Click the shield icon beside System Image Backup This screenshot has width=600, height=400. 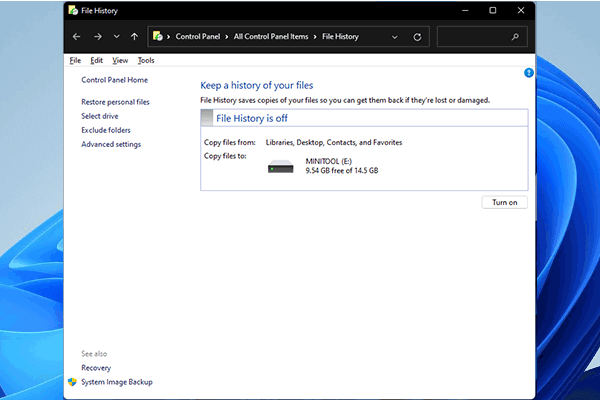(x=72, y=382)
